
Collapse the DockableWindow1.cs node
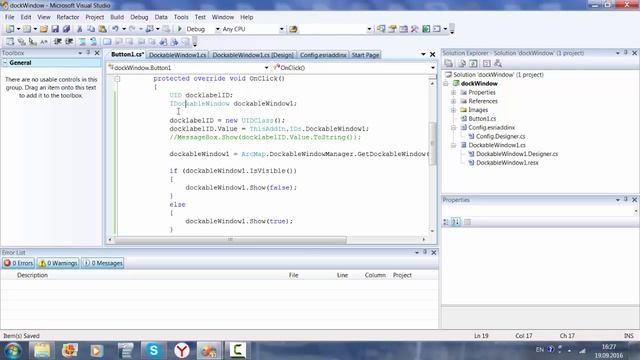point(453,145)
